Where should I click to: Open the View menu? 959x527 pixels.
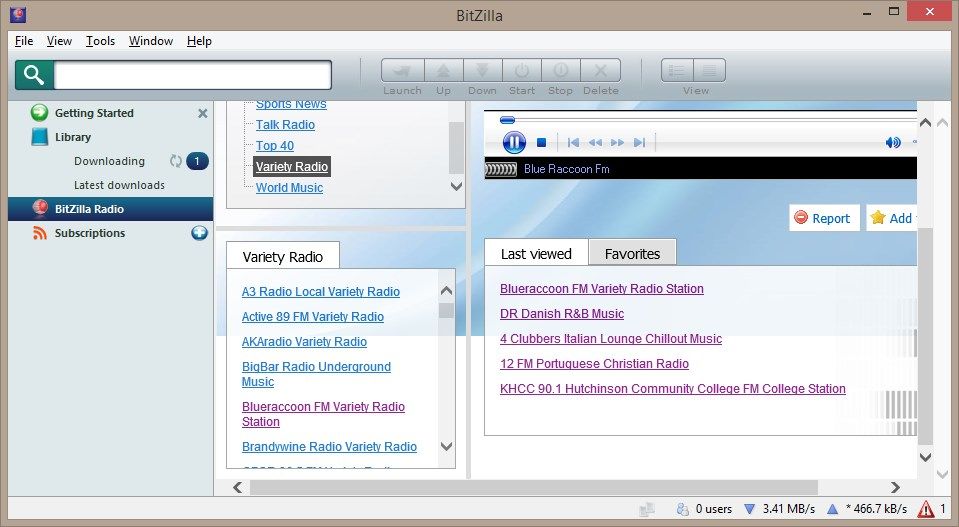[59, 41]
